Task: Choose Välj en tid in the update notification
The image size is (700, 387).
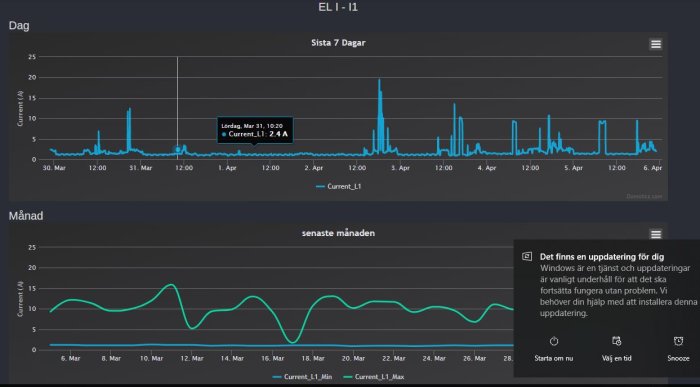Action: tap(617, 358)
